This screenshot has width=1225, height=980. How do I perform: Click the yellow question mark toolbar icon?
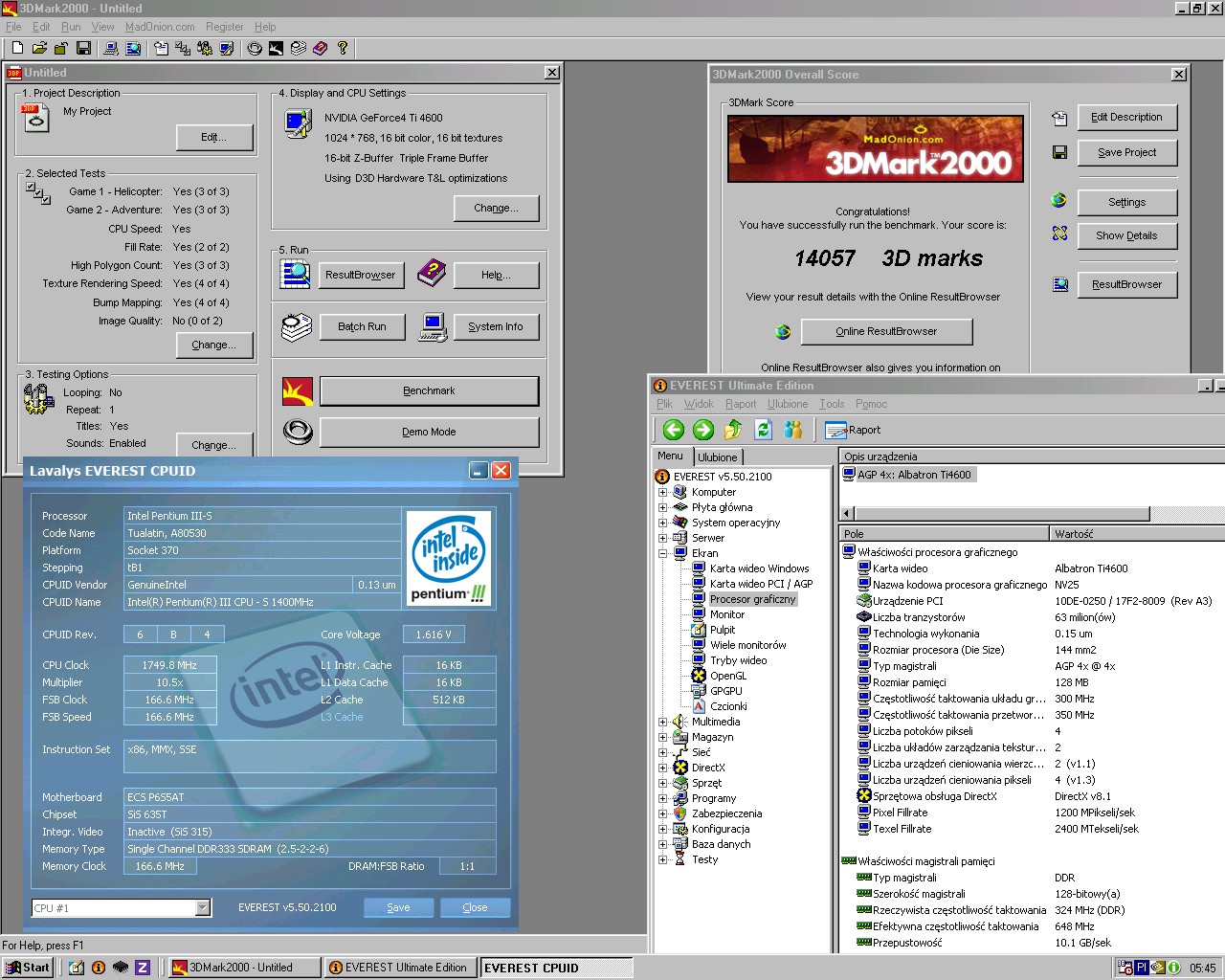pos(342,48)
